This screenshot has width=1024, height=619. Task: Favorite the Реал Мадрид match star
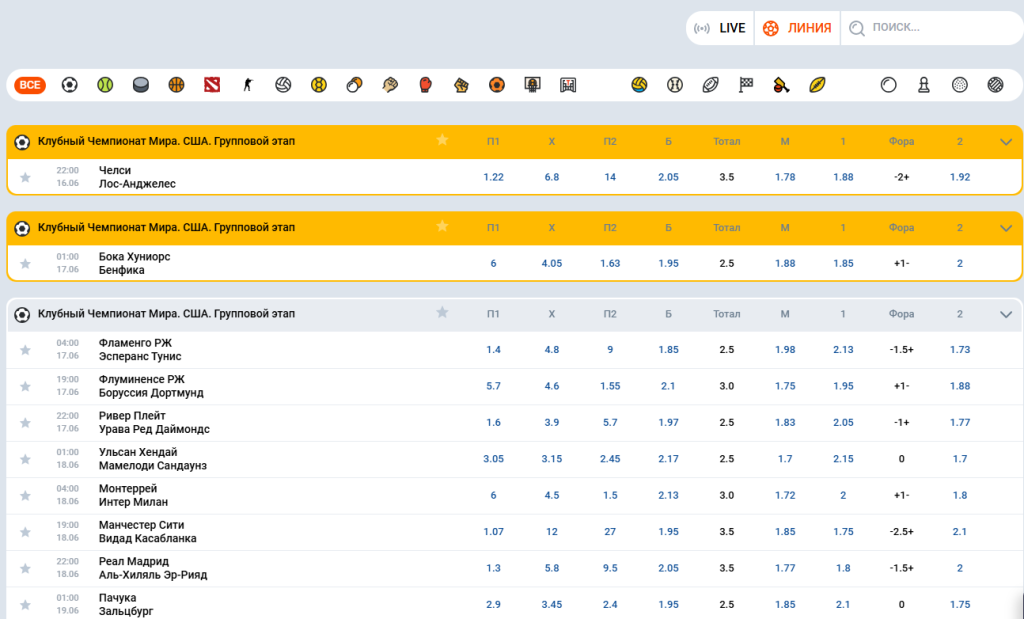pos(25,568)
